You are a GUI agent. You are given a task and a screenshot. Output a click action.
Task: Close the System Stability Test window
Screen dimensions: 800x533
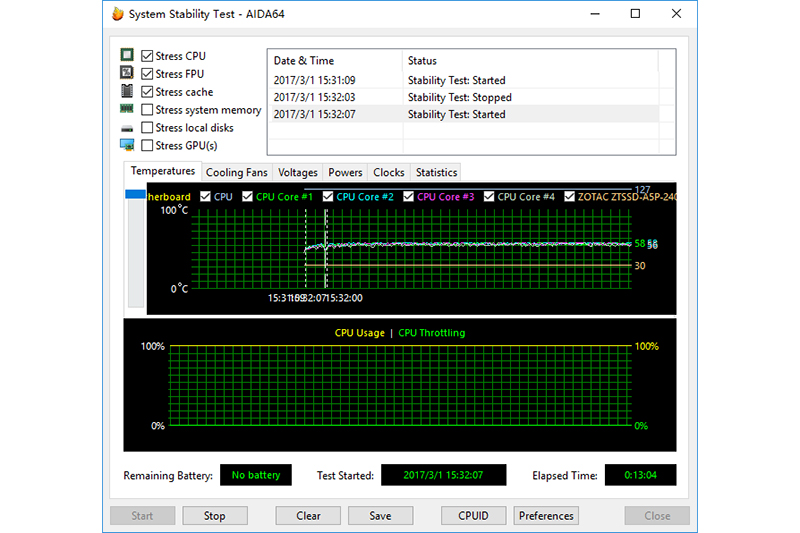(676, 14)
